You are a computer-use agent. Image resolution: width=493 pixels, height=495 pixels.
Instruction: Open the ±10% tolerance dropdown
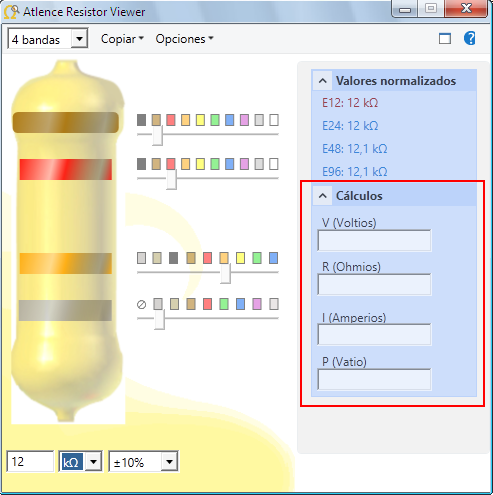pos(144,462)
